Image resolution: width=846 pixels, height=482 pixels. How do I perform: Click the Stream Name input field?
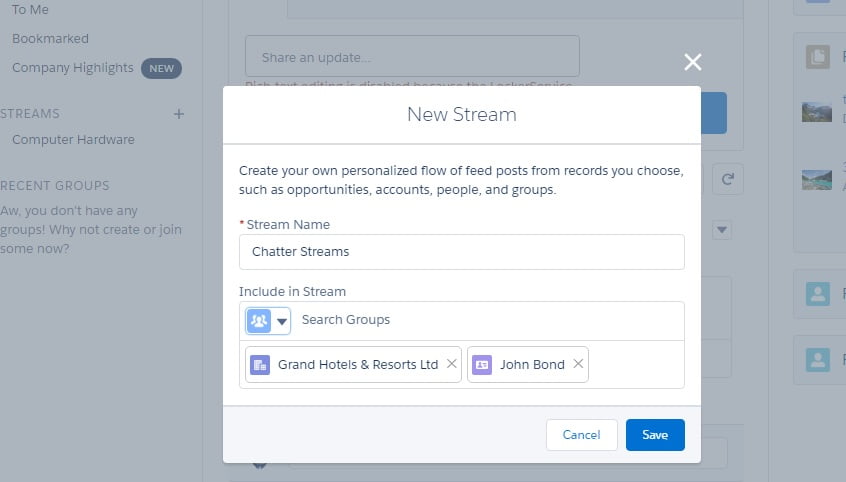pos(462,252)
